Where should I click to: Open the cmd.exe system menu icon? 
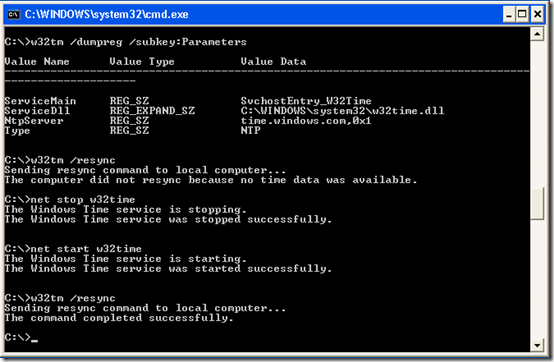[13, 14]
